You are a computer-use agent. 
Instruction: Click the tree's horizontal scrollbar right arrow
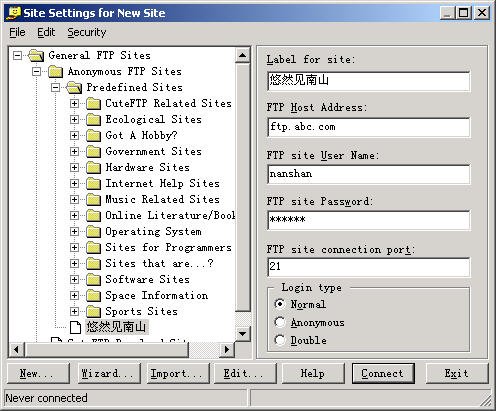(227, 350)
